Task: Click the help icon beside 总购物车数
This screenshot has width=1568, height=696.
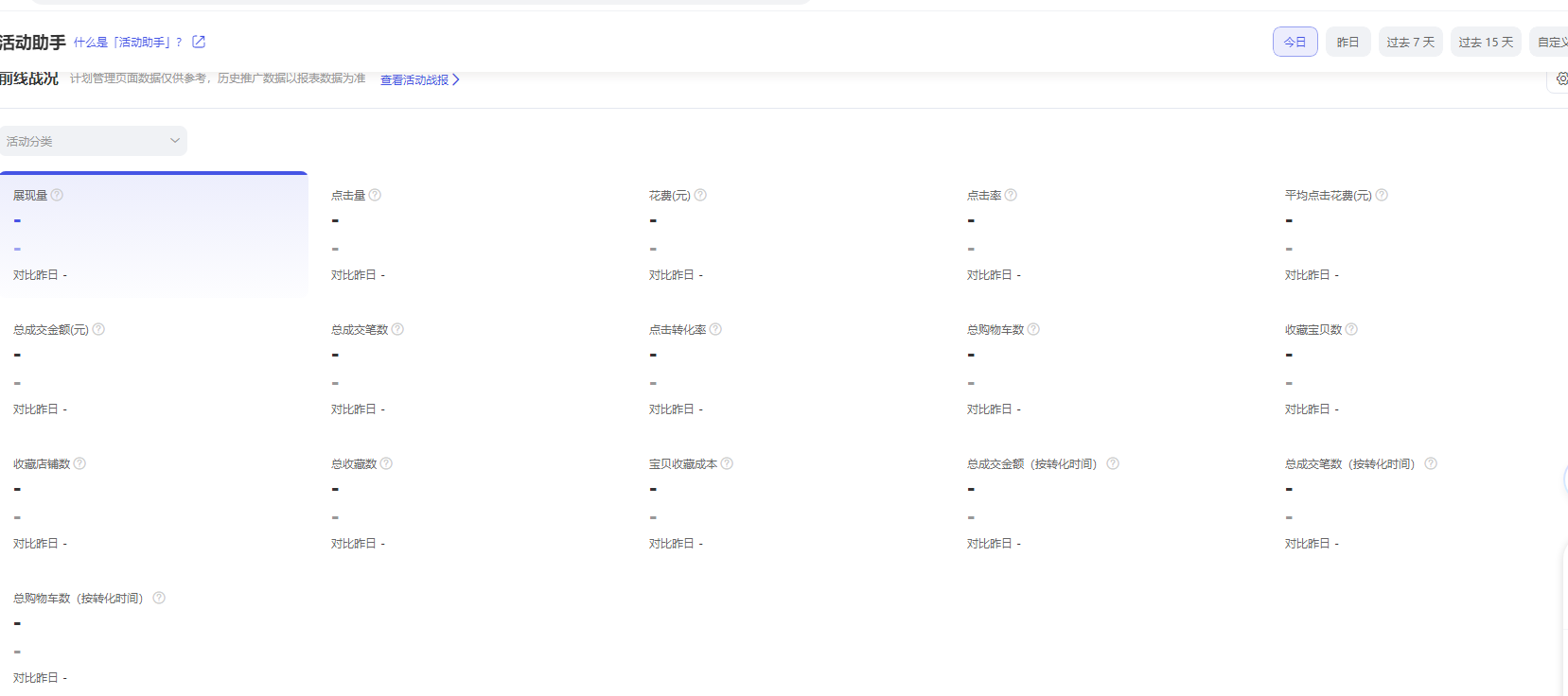Action: coord(1033,329)
